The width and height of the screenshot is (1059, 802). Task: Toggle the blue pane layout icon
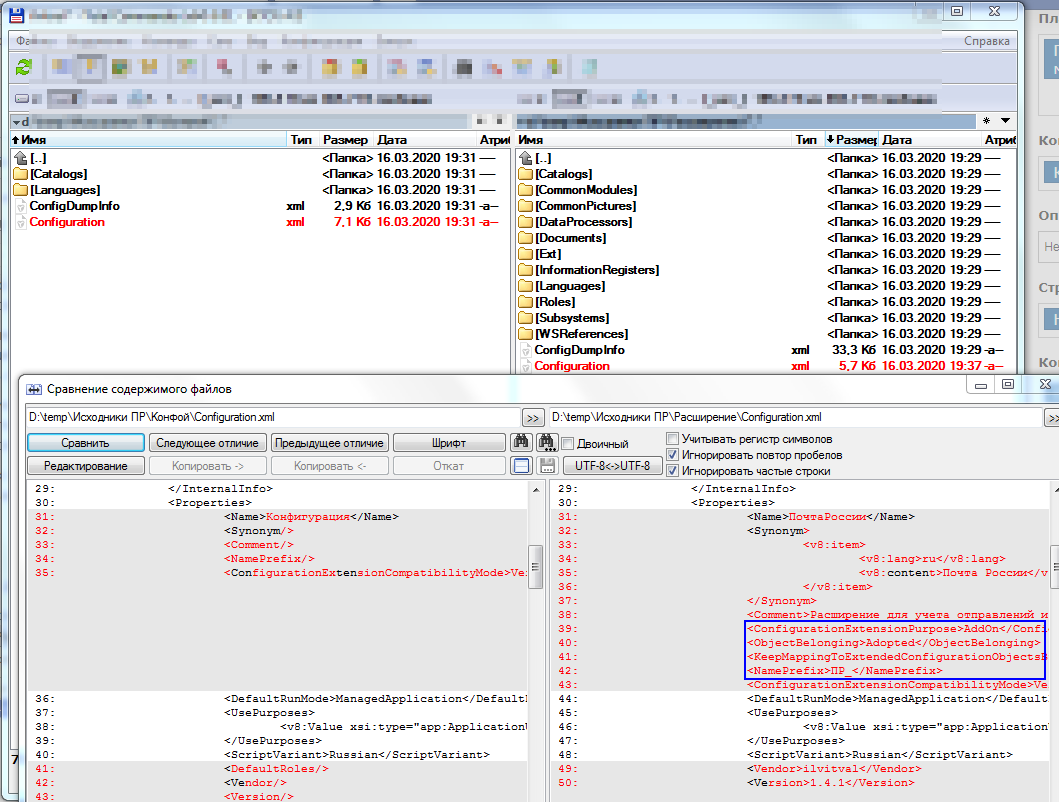click(x=521, y=466)
